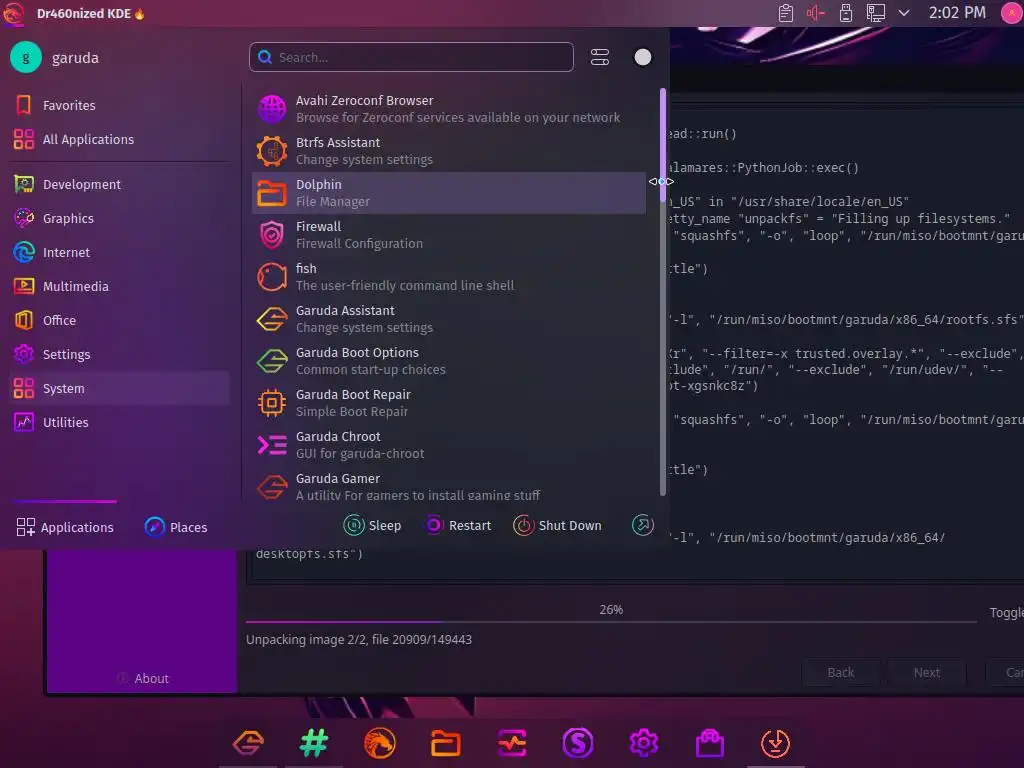Click the garuda user avatar

(26, 57)
